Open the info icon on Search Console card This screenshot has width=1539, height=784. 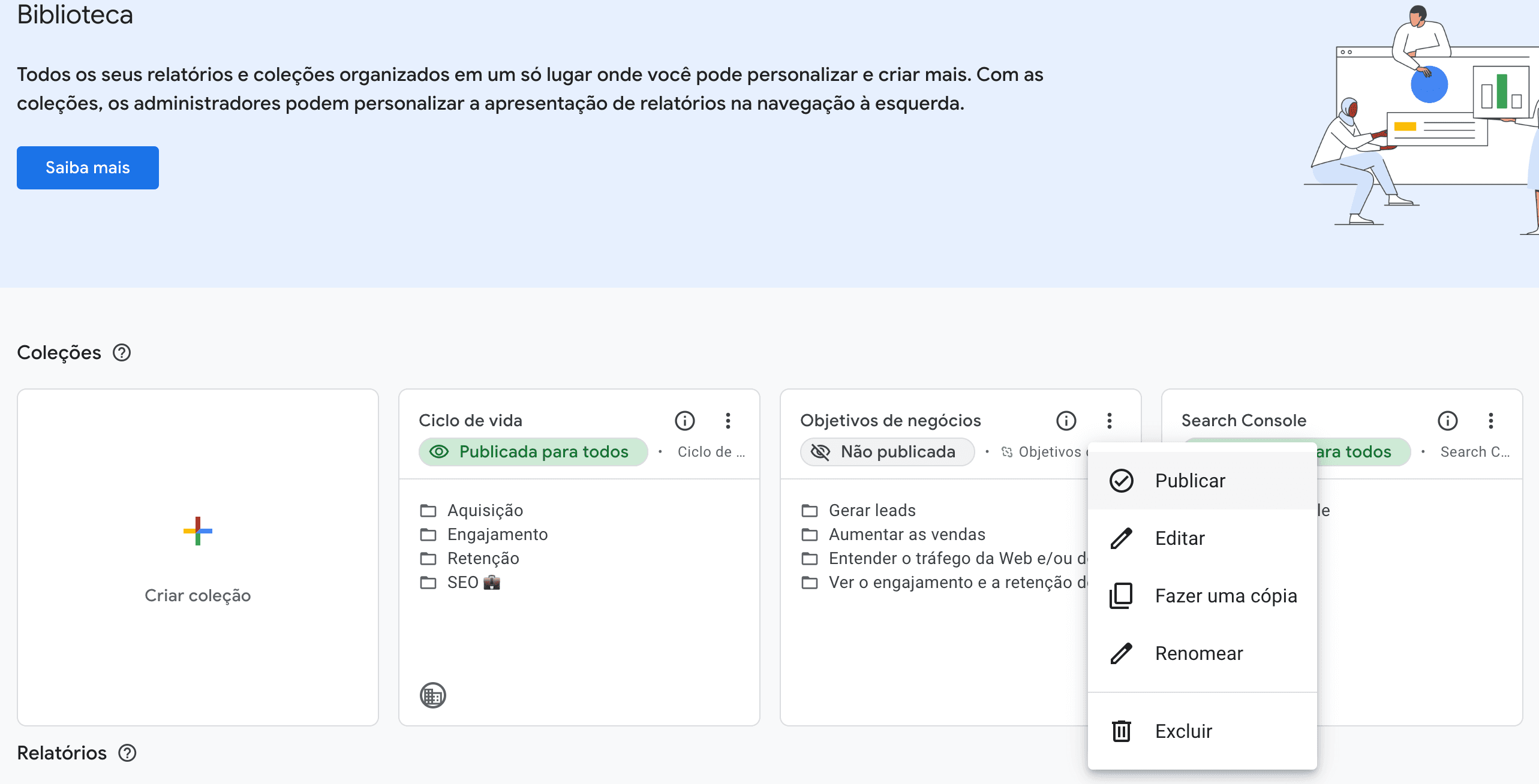point(1448,420)
